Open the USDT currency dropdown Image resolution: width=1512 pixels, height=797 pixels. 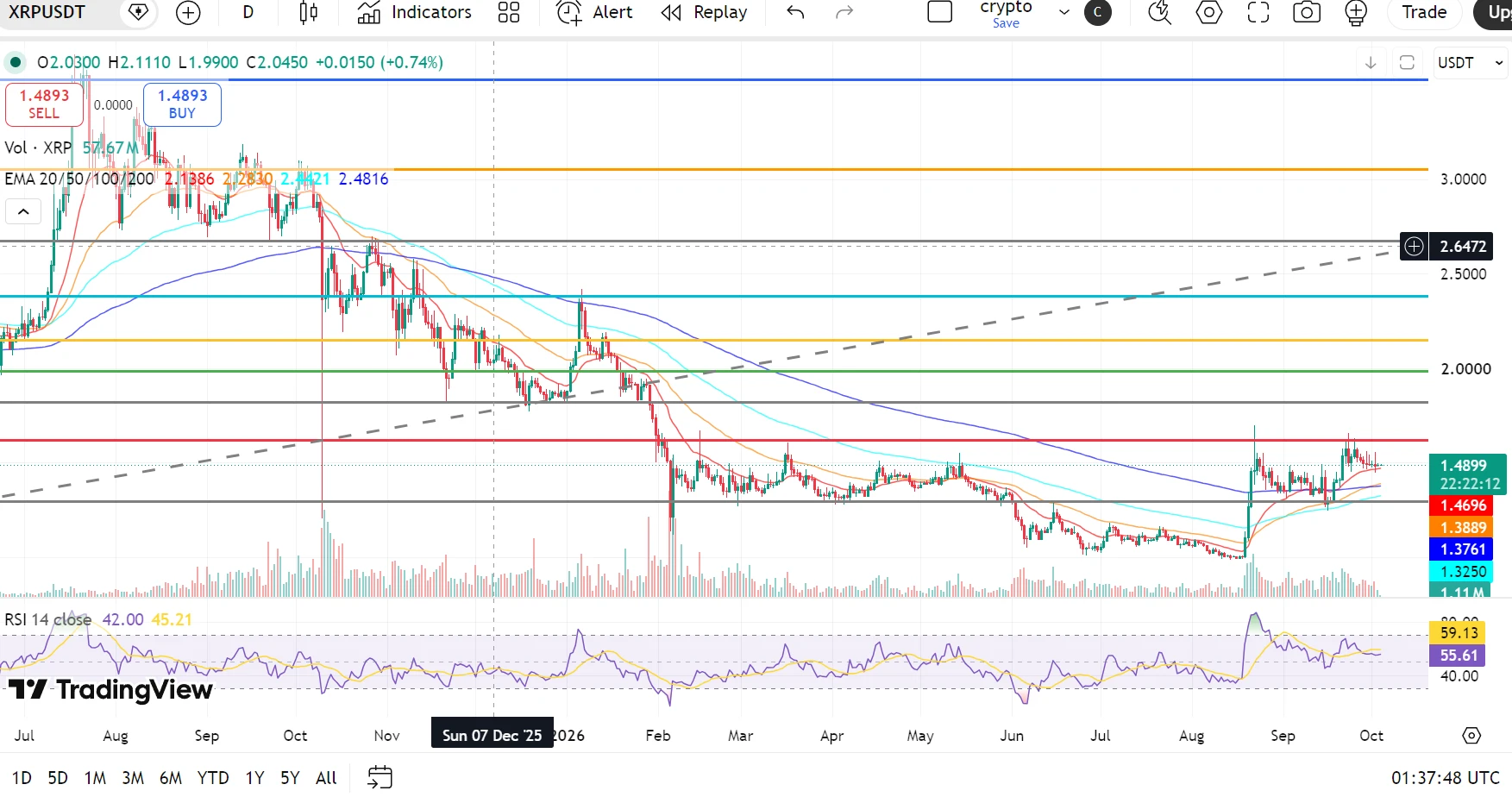click(x=1470, y=63)
